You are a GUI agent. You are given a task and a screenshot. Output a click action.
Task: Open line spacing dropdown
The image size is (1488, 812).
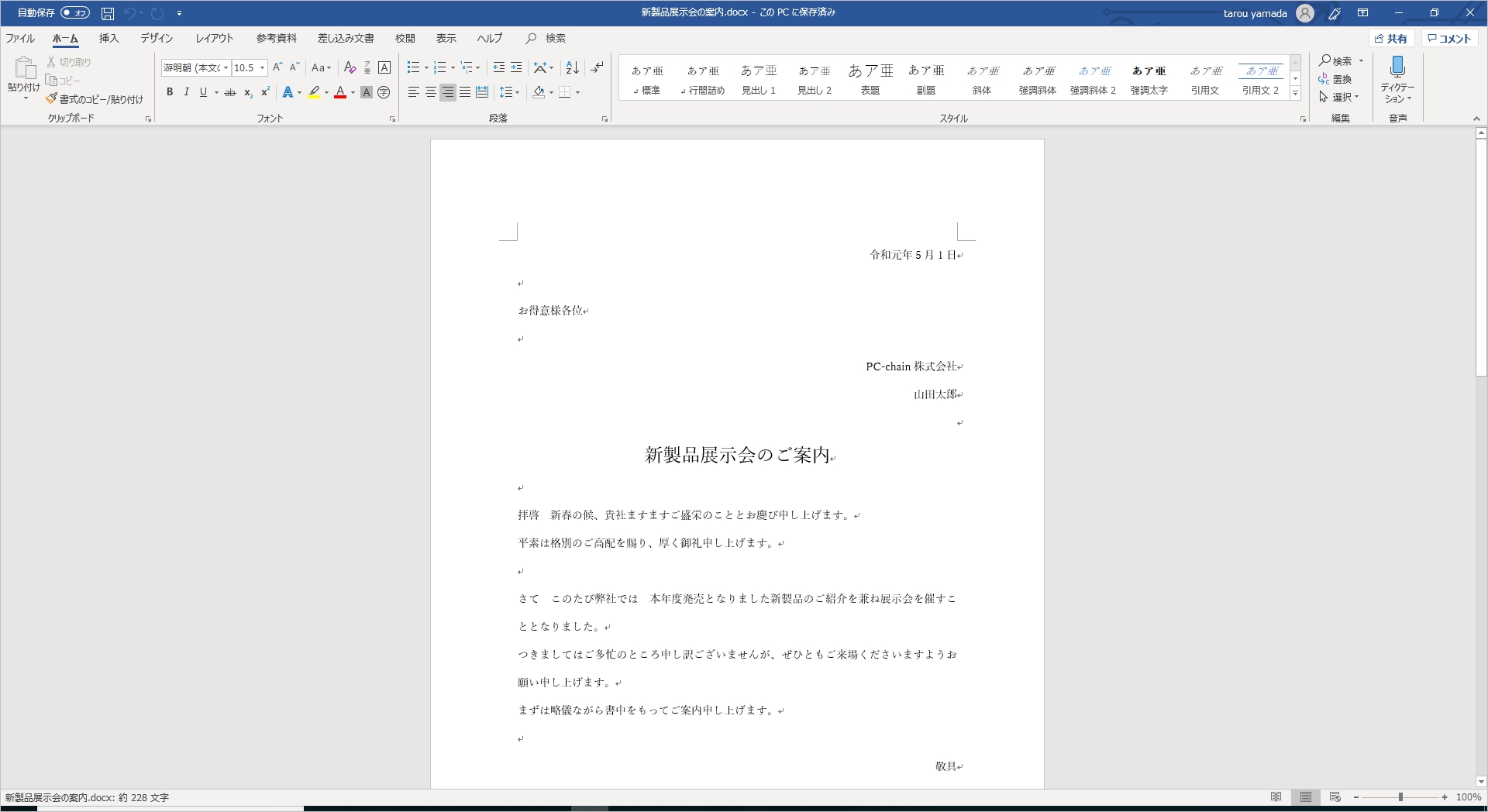point(509,92)
